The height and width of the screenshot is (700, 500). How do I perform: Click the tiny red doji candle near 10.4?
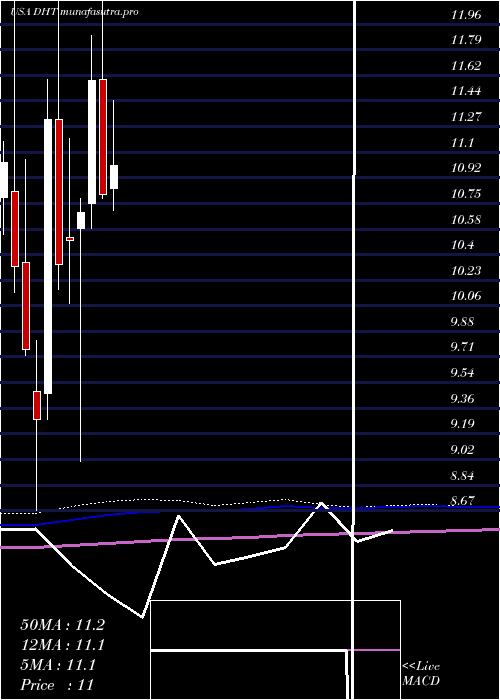tap(70, 239)
